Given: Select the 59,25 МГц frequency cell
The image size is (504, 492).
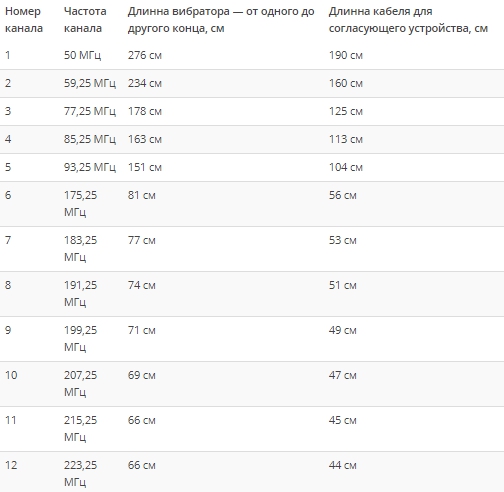Looking at the screenshot, I should coord(90,83).
